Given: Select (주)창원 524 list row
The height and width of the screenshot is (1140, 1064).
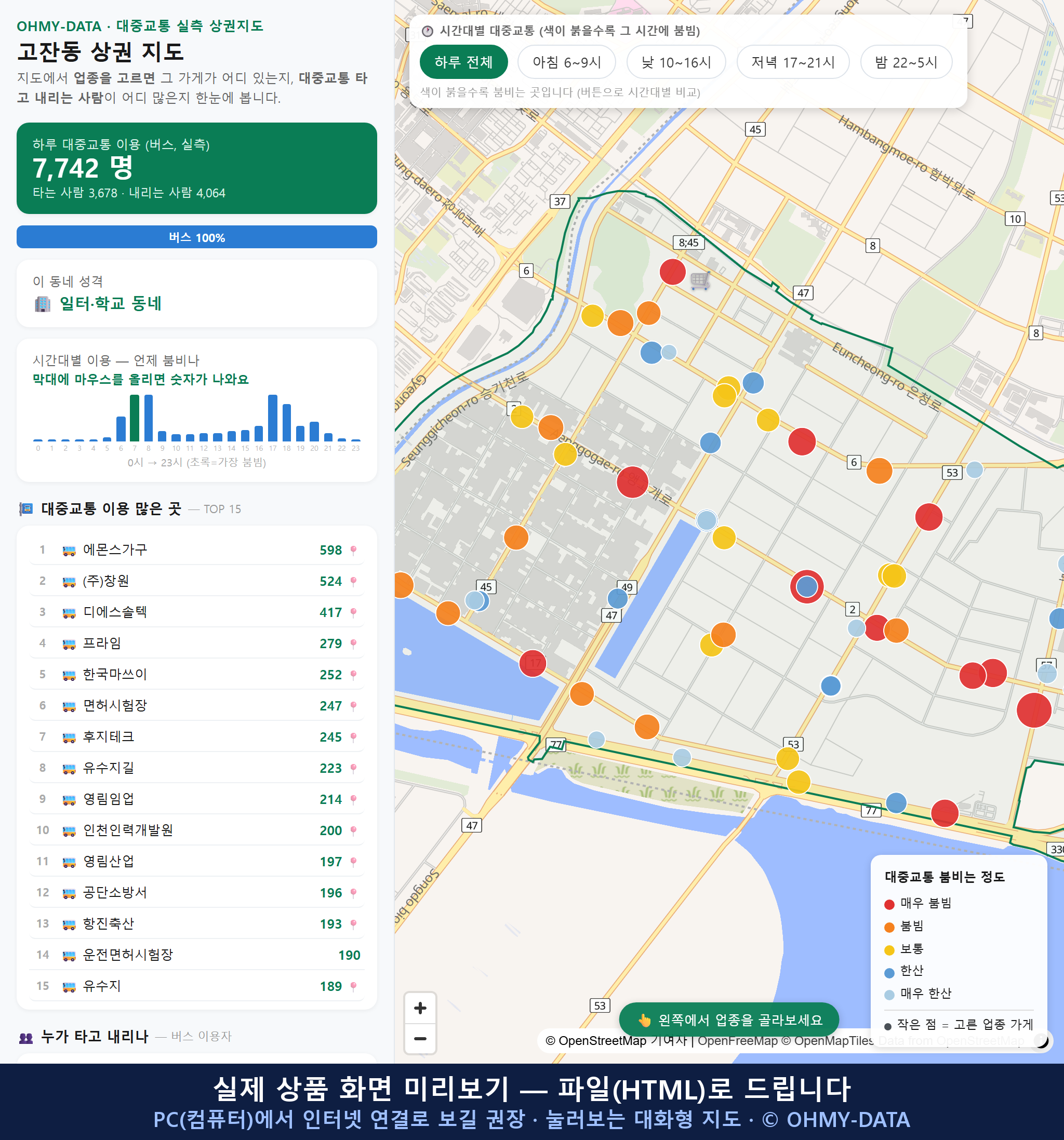Looking at the screenshot, I should [x=197, y=582].
